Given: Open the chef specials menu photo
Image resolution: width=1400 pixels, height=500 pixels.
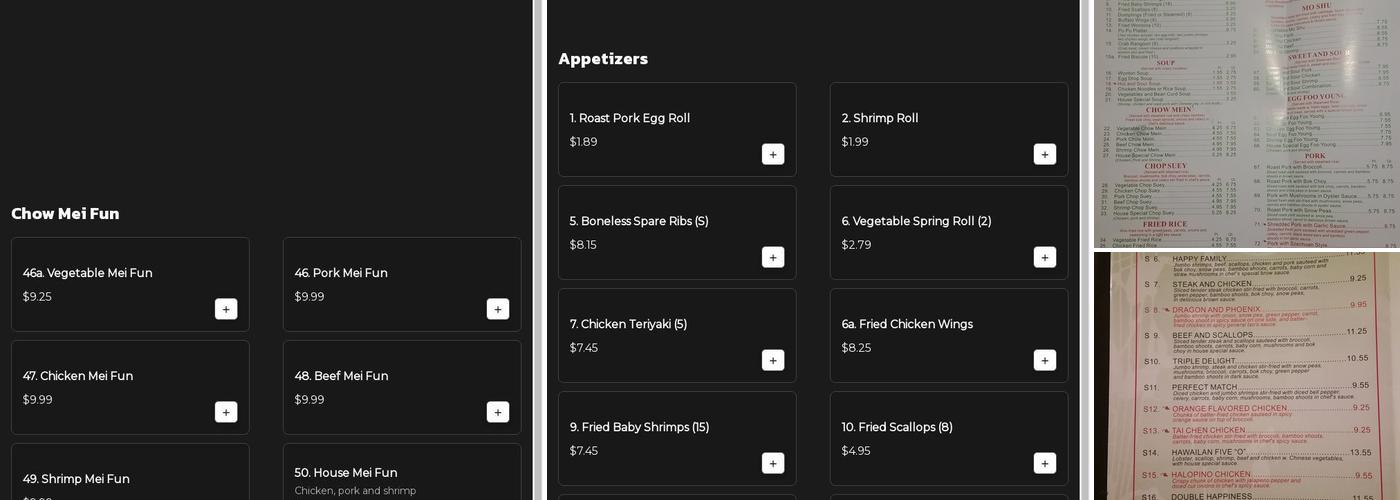Looking at the screenshot, I should point(1246,376).
